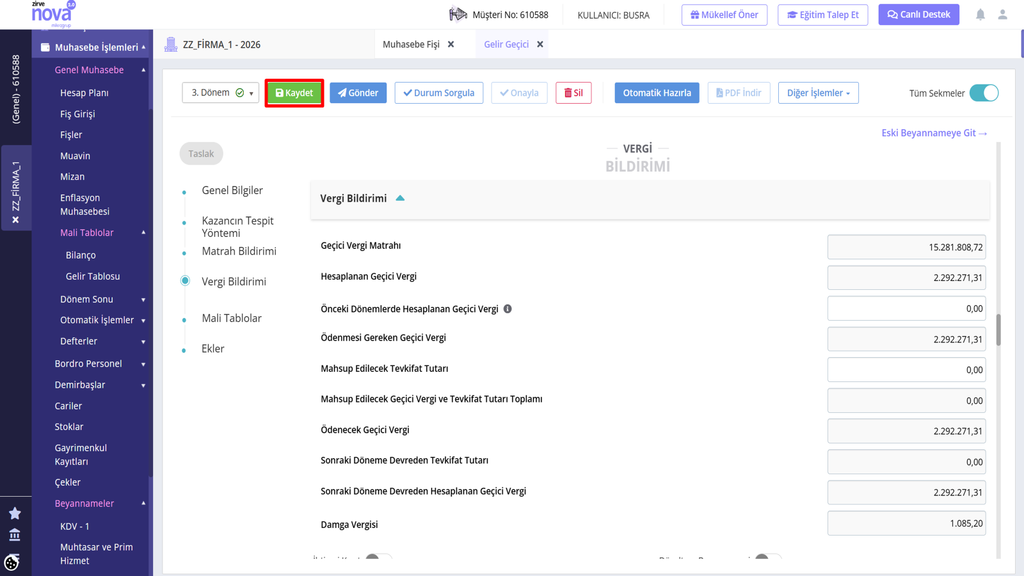Open Canlı Destek live support
Image resolution: width=1024 pixels, height=576 pixels.
click(919, 14)
